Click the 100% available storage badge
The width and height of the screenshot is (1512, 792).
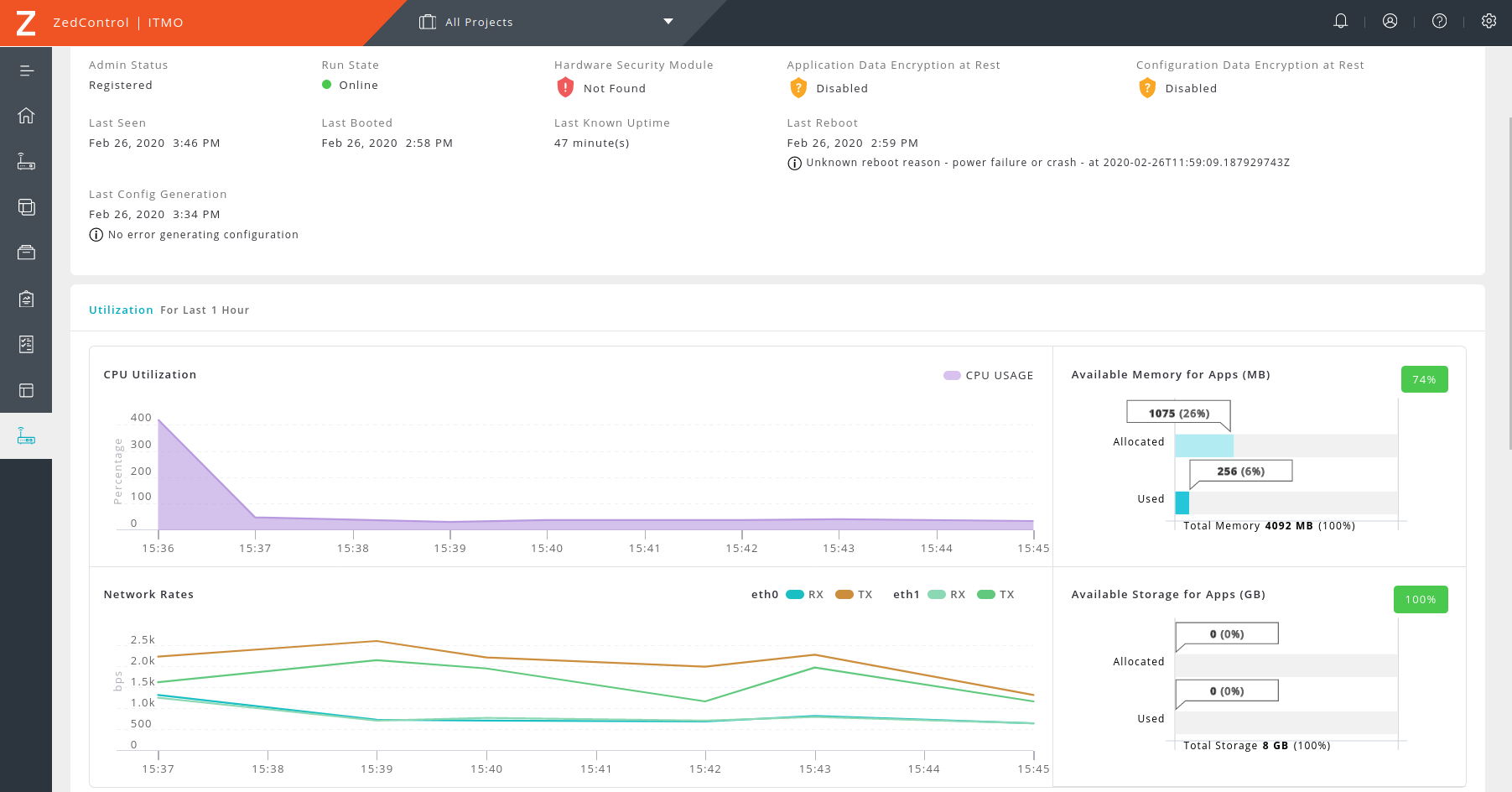1420,600
